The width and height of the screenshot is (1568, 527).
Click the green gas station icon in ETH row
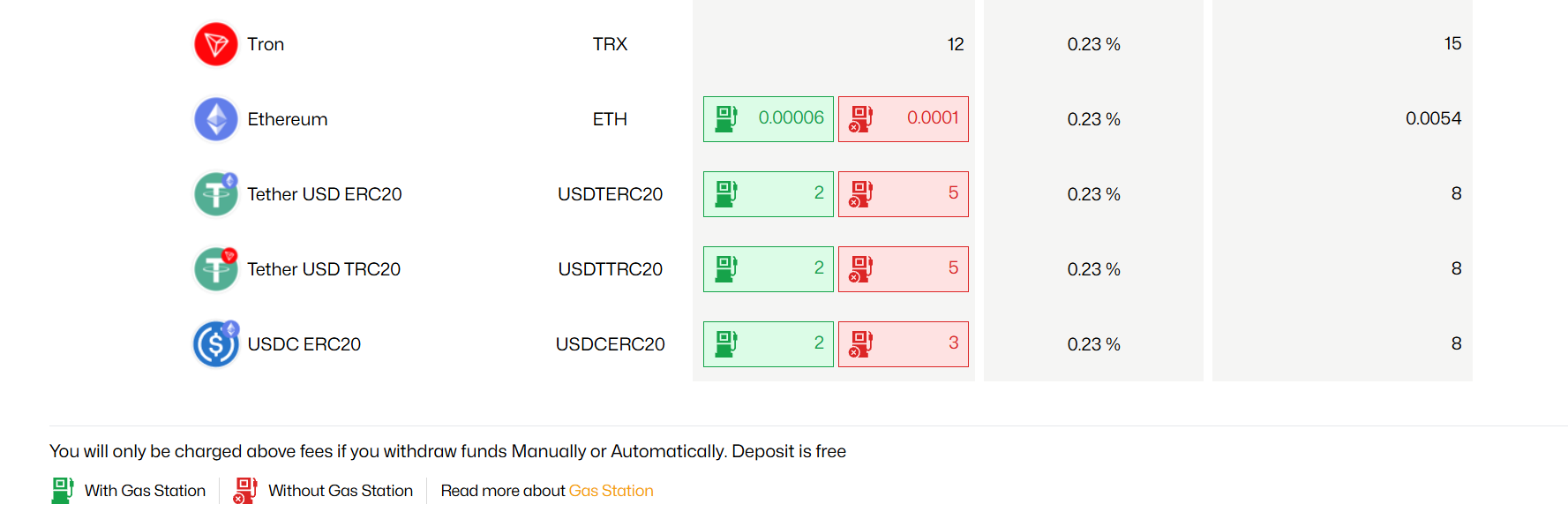pyautogui.click(x=725, y=117)
